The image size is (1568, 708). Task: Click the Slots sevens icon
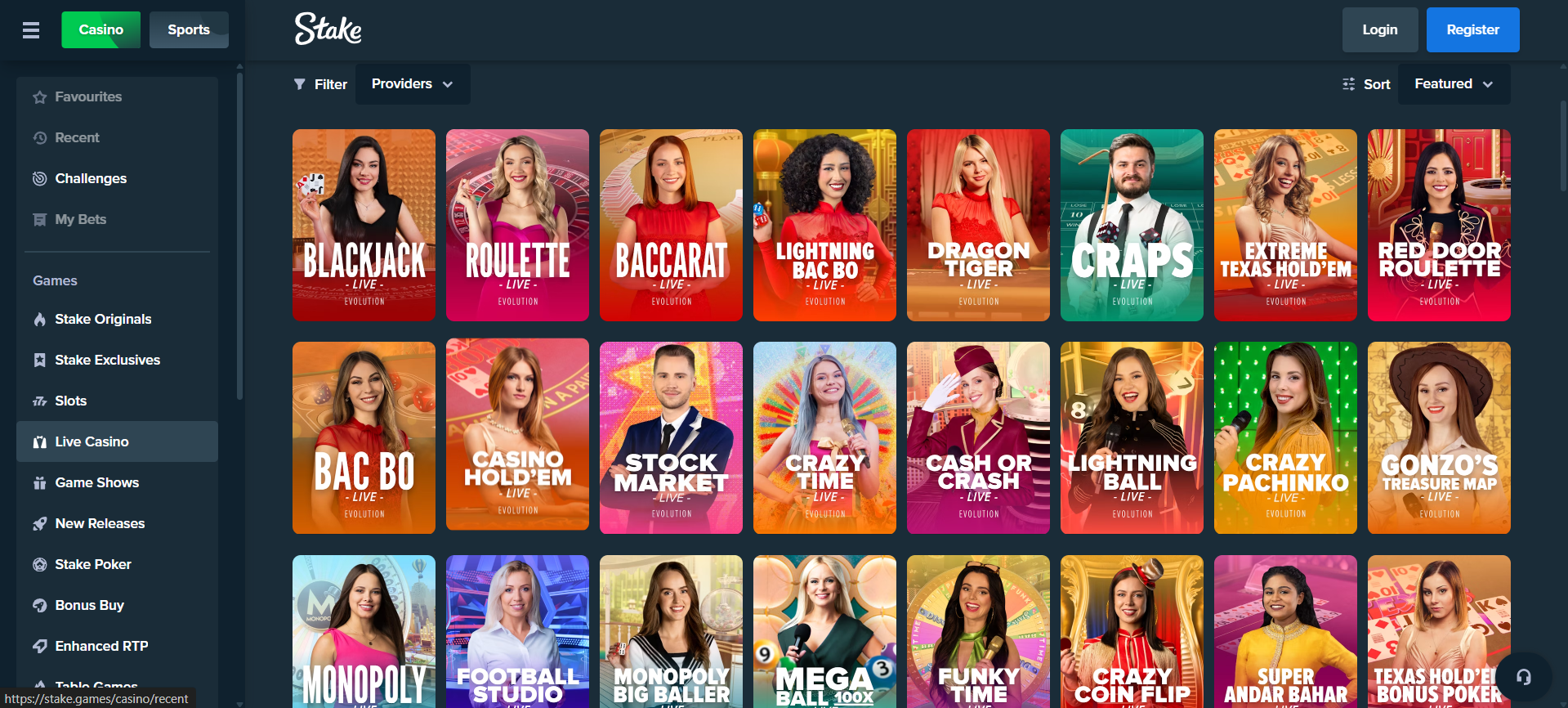click(x=39, y=401)
